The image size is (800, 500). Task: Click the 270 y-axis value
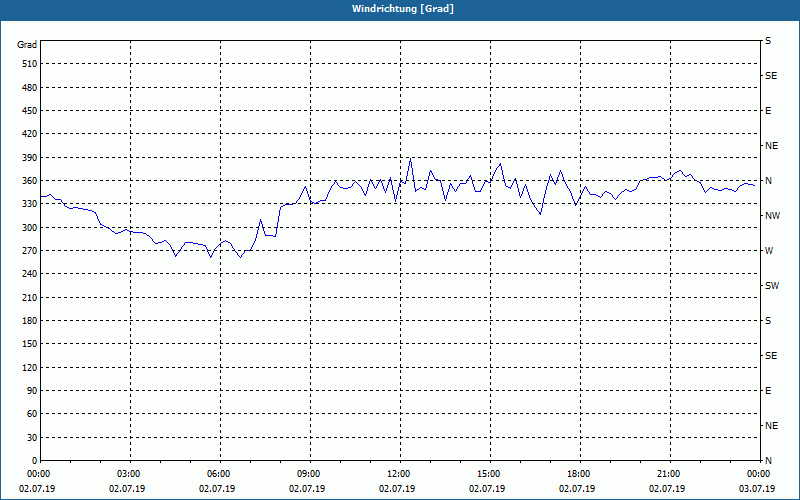(x=30, y=251)
